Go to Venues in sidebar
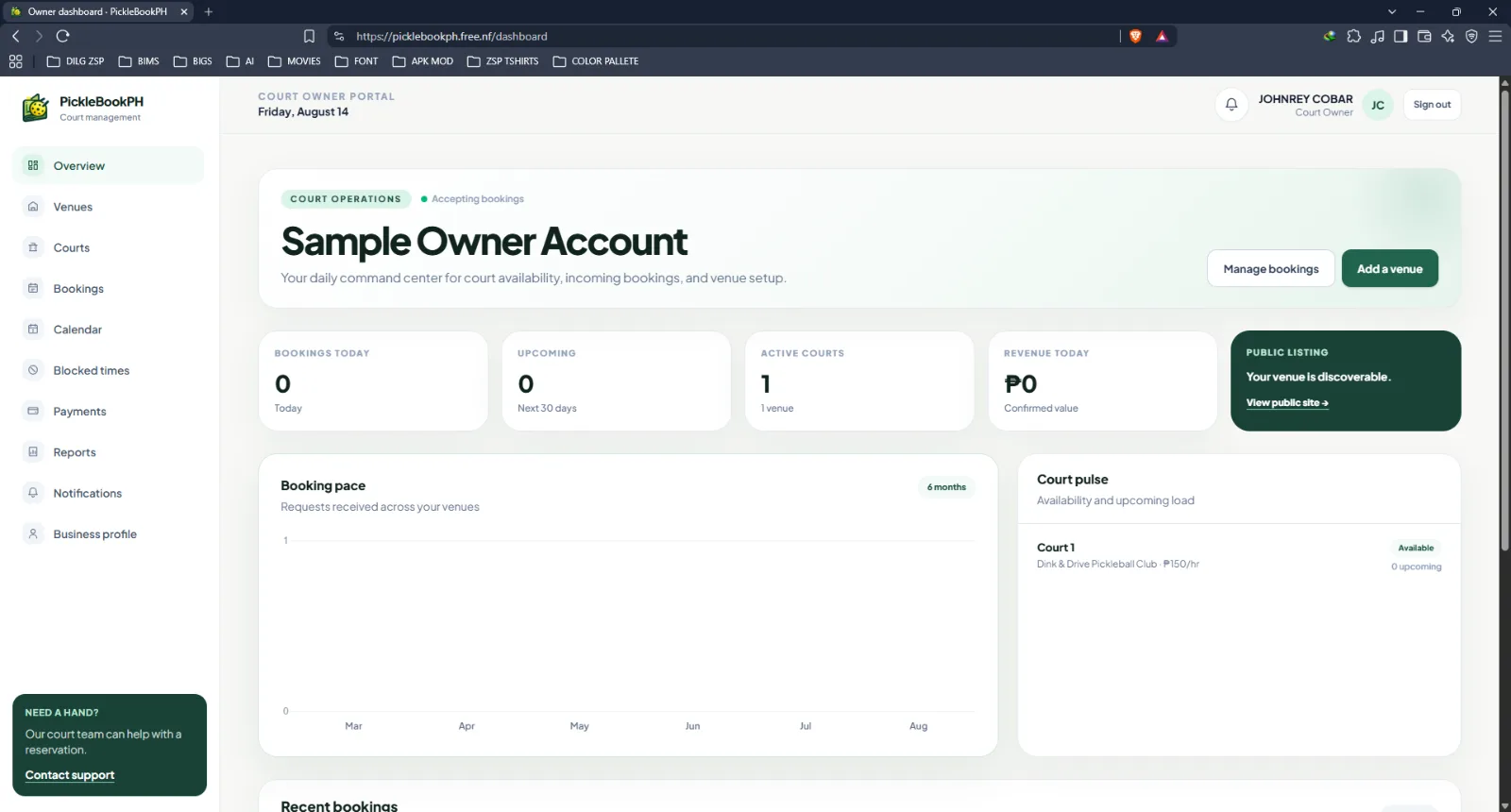The image size is (1511, 812). 109,207
